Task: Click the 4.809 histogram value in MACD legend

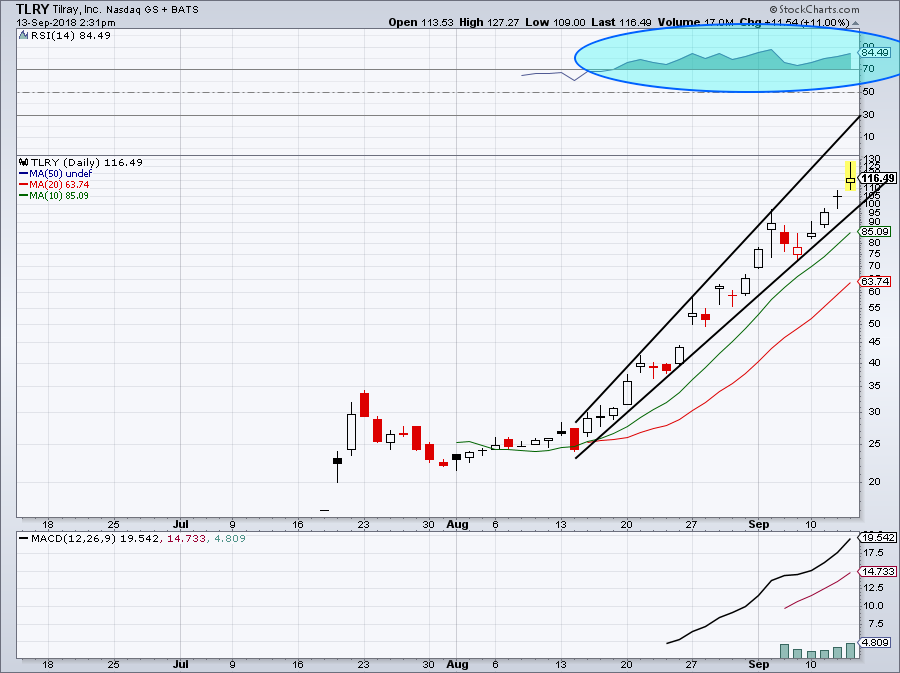Action: coord(230,538)
